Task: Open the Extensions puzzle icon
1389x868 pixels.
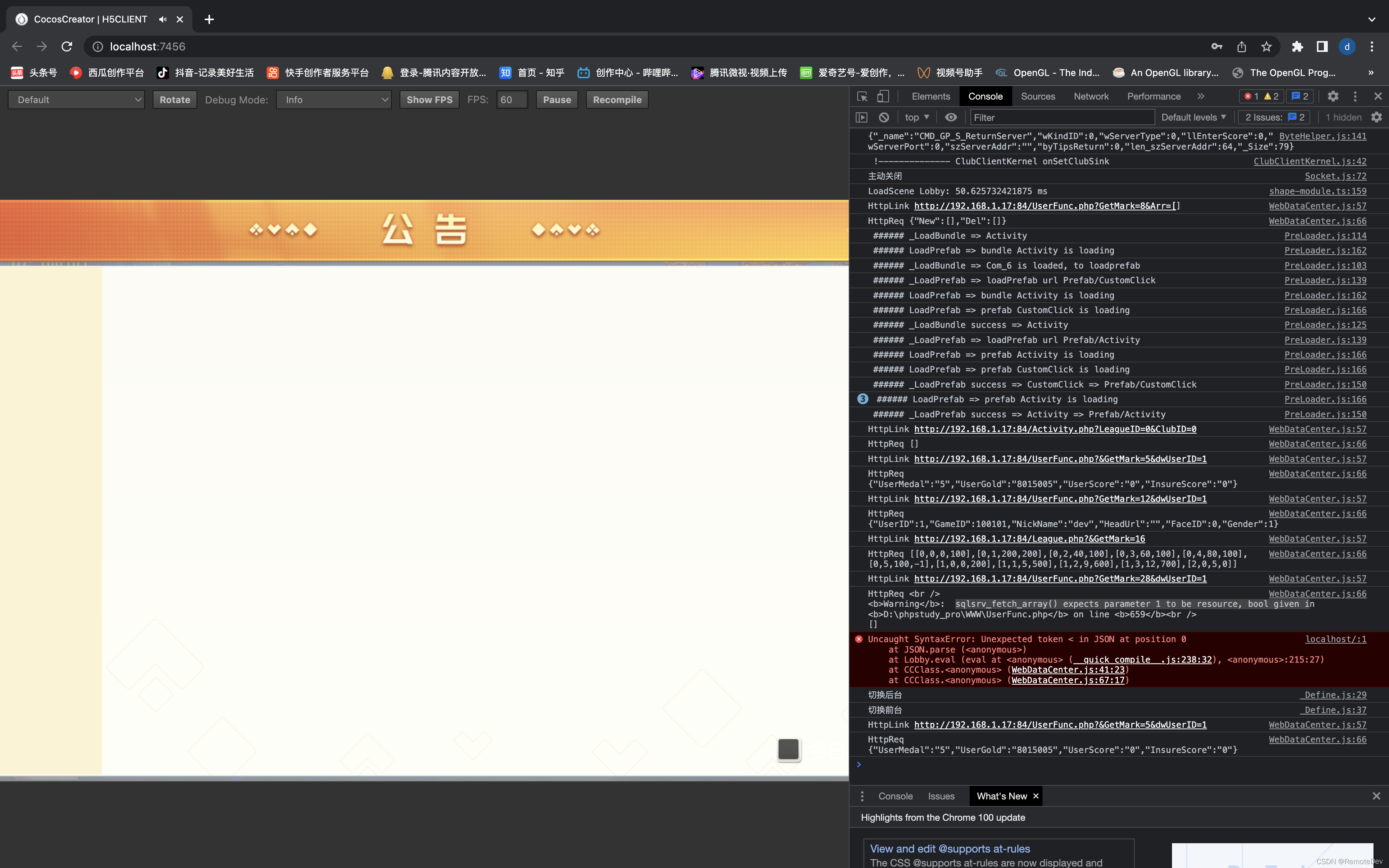Action: 1297,46
